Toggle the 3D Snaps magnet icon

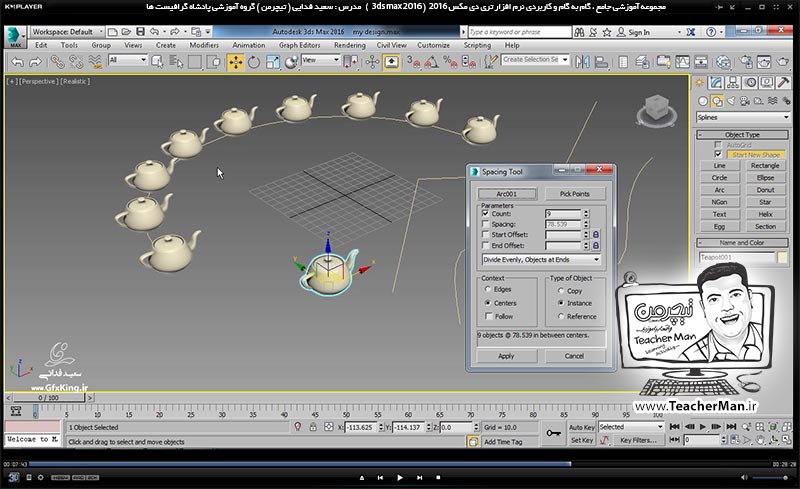pos(413,62)
